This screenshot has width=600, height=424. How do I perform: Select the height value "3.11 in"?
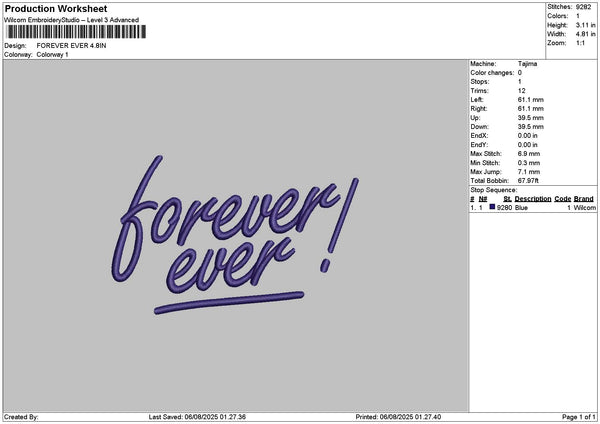tap(585, 25)
